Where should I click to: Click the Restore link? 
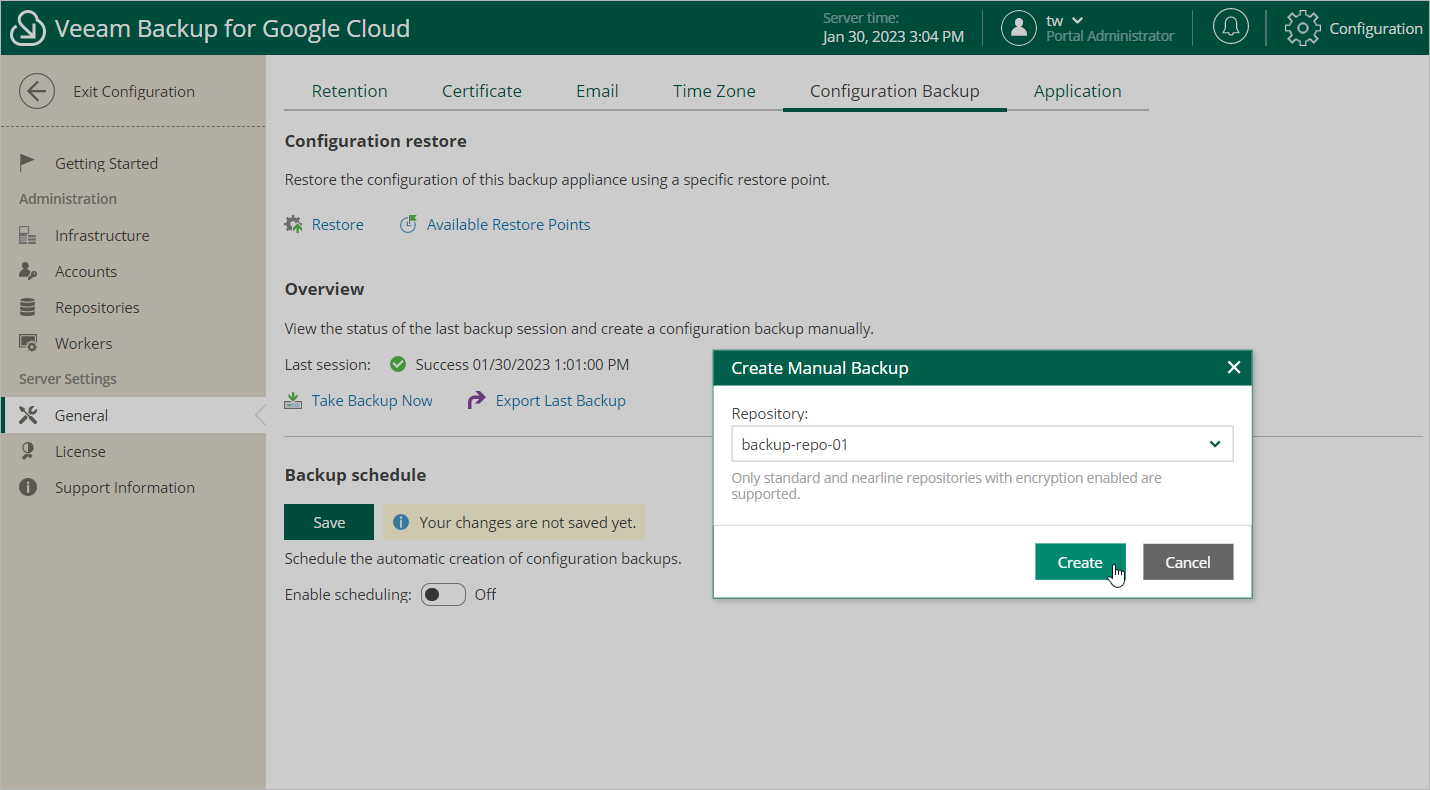pyautogui.click(x=338, y=224)
